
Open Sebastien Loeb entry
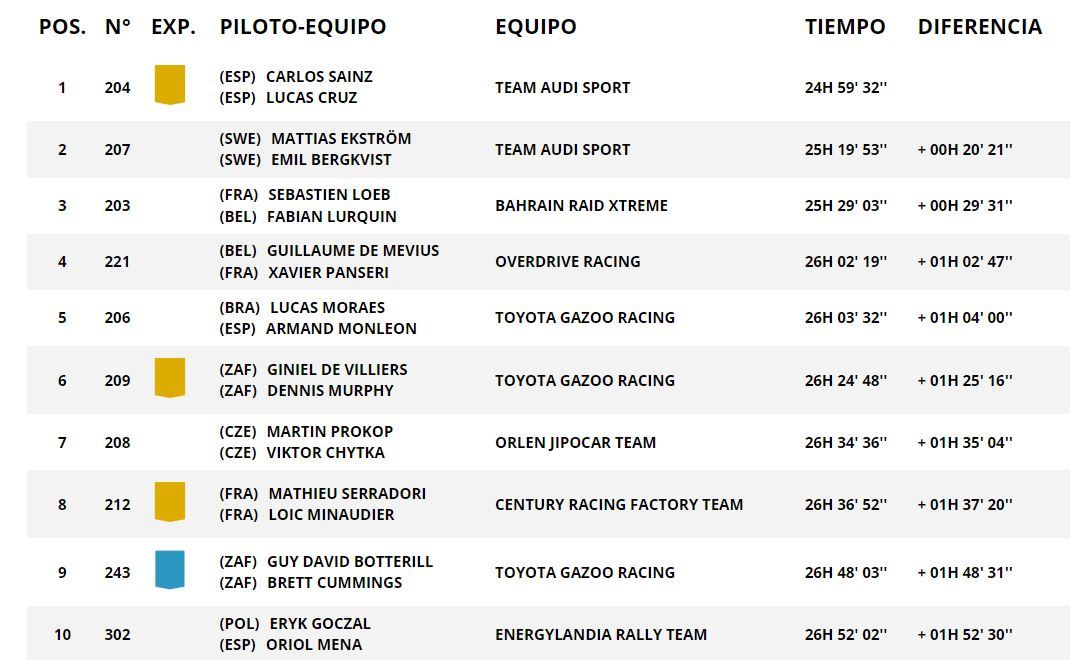(329, 195)
